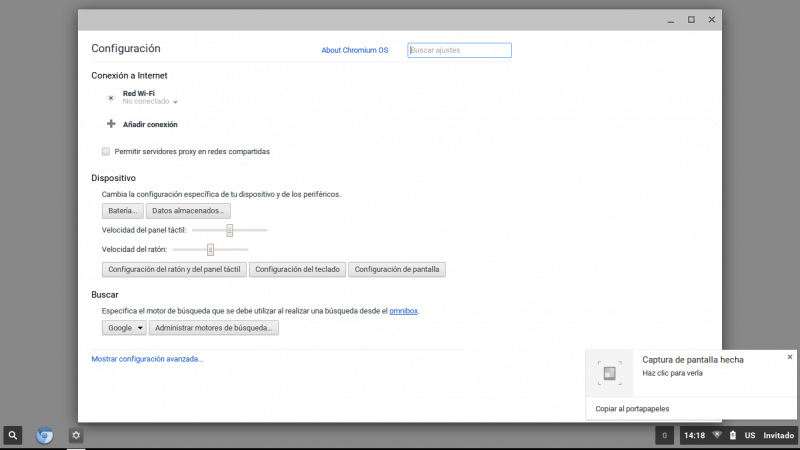The height and width of the screenshot is (450, 800).
Task: Click the plus icon beside Añadir conexión
Action: click(111, 123)
